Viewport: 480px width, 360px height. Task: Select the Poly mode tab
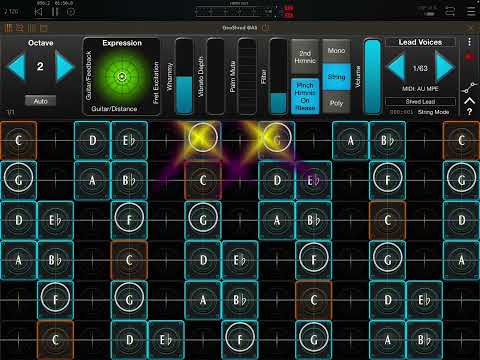coord(336,103)
